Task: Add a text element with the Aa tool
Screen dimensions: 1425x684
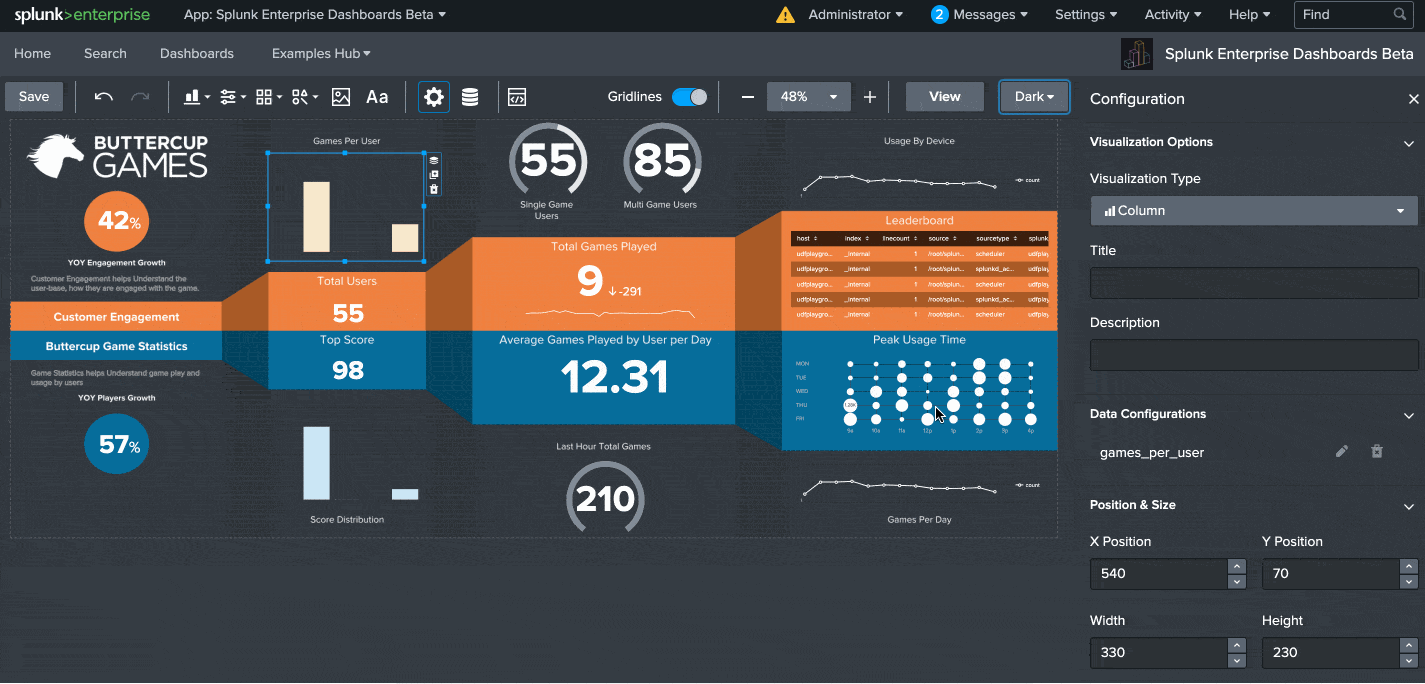Action: pyautogui.click(x=377, y=97)
